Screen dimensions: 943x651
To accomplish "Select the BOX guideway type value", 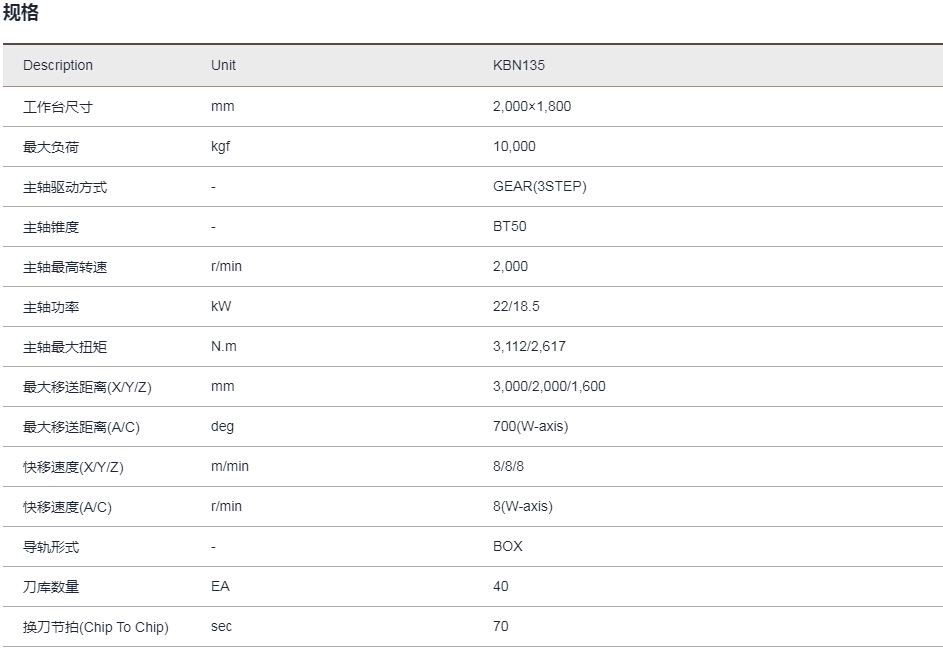I will 508,546.
